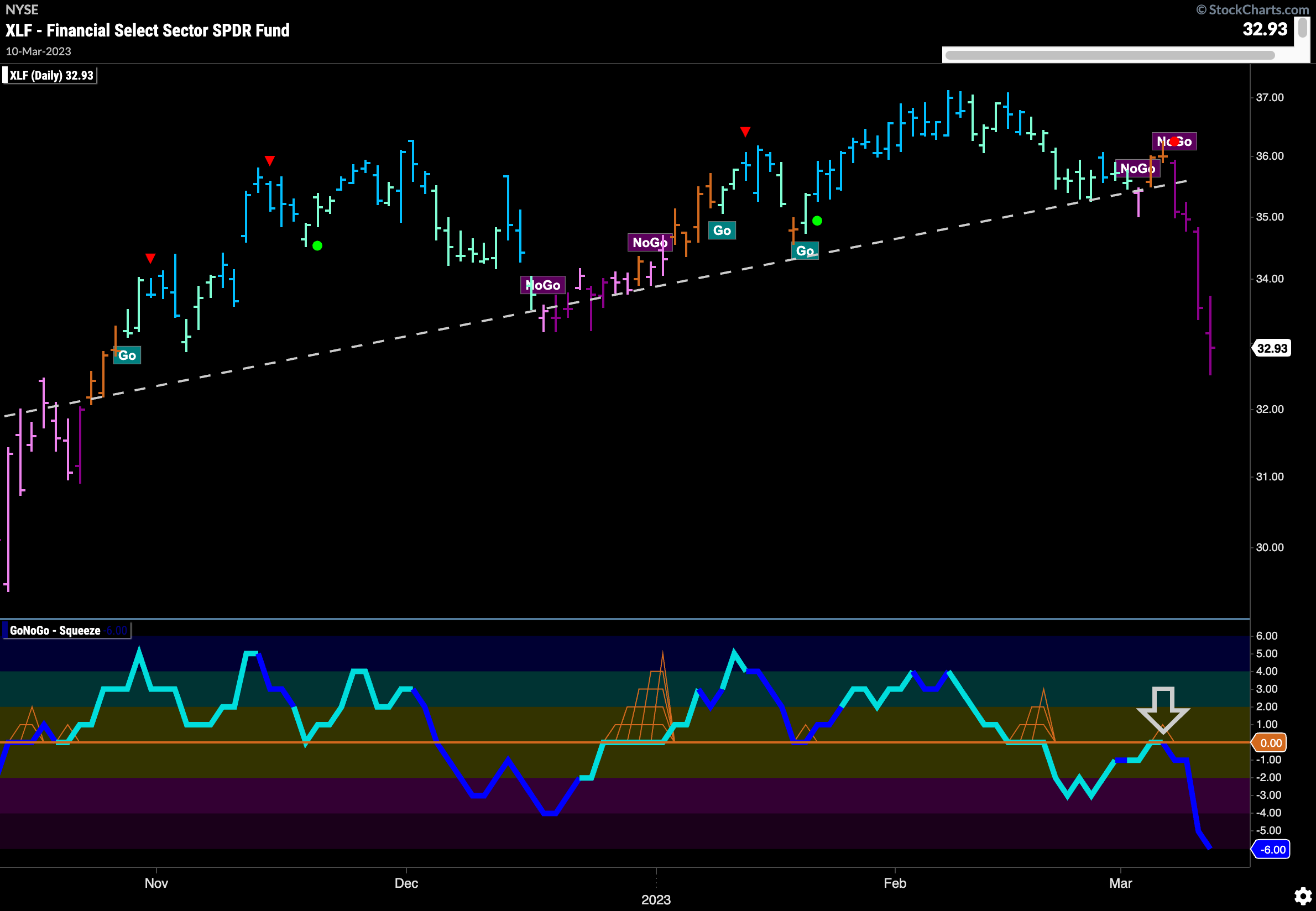Click the Go label near early November

coord(127,355)
